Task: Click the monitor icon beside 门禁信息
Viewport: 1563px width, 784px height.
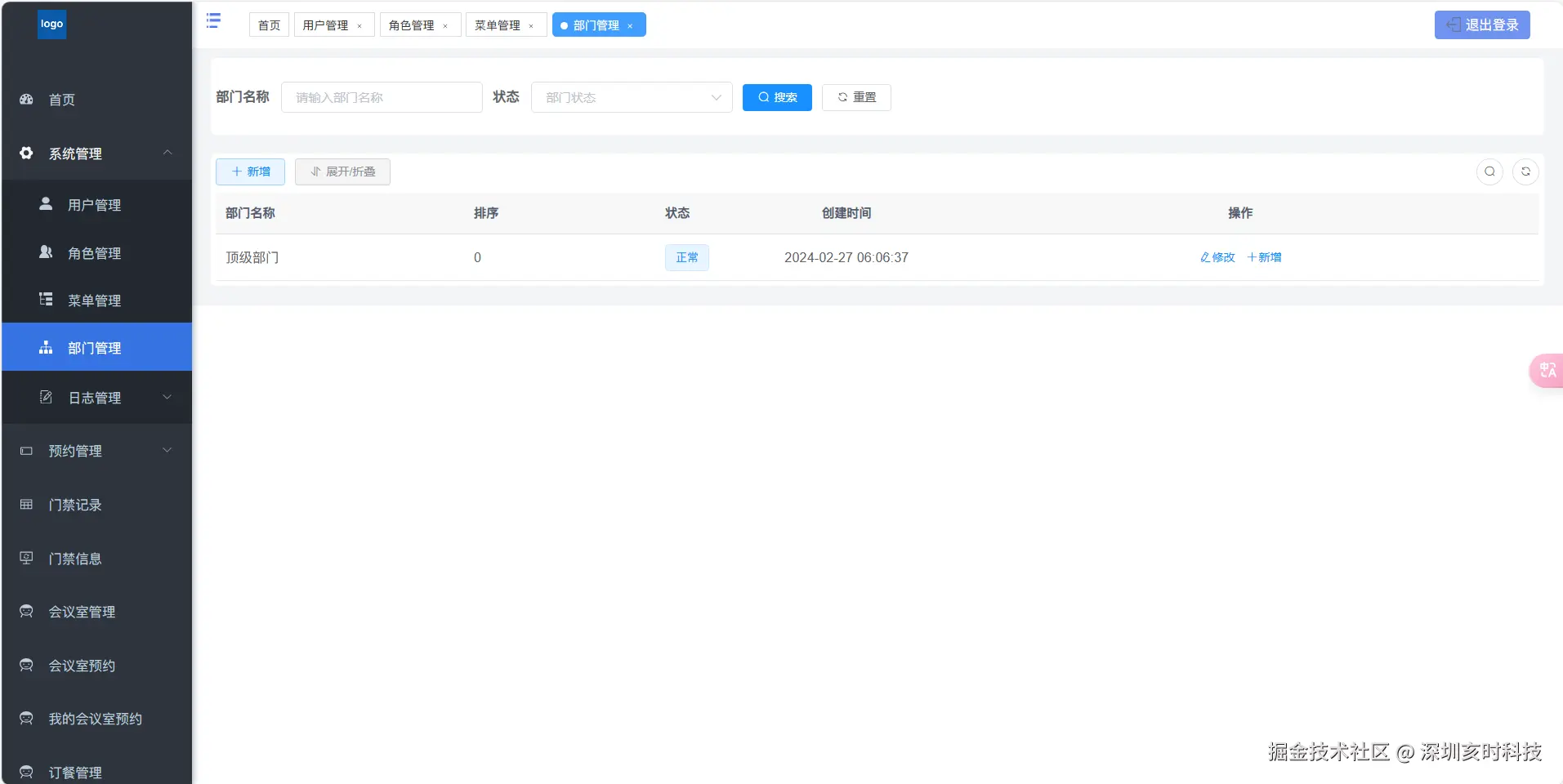Action: pyautogui.click(x=26, y=559)
